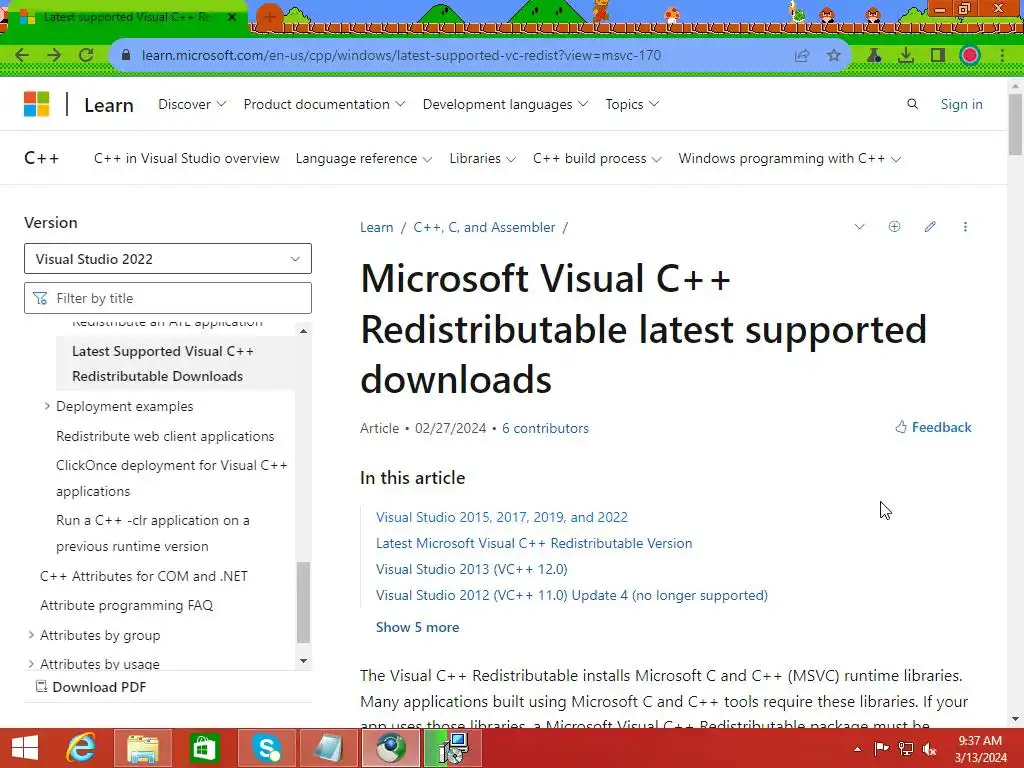Click the Feedback button

point(933,427)
